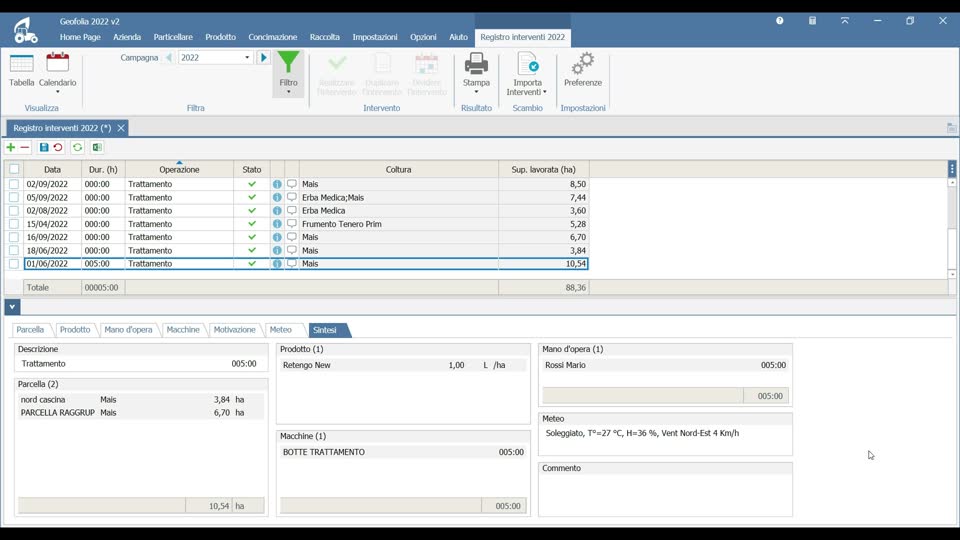
Task: Add a new row with green plus
Action: click(x=10, y=147)
